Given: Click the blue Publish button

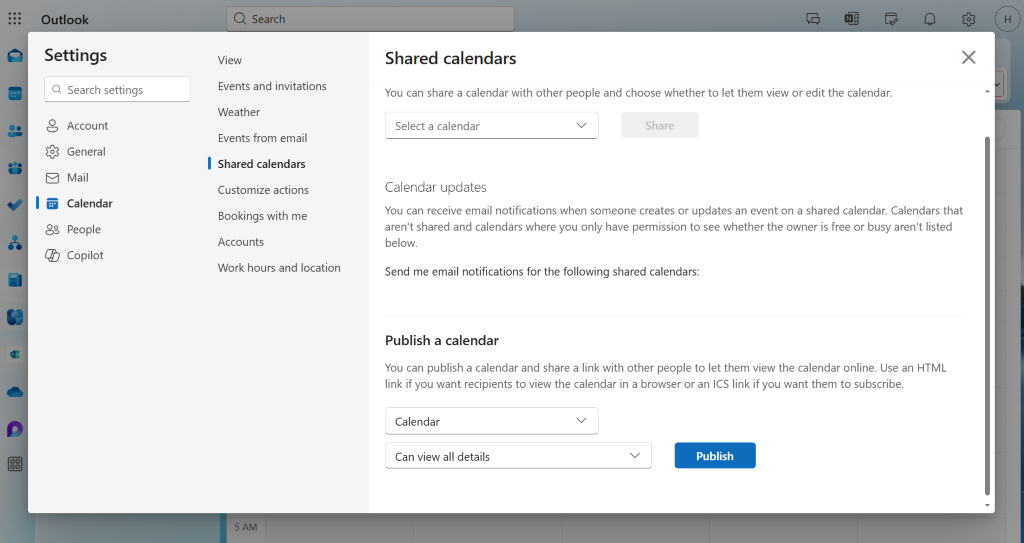Looking at the screenshot, I should point(715,456).
